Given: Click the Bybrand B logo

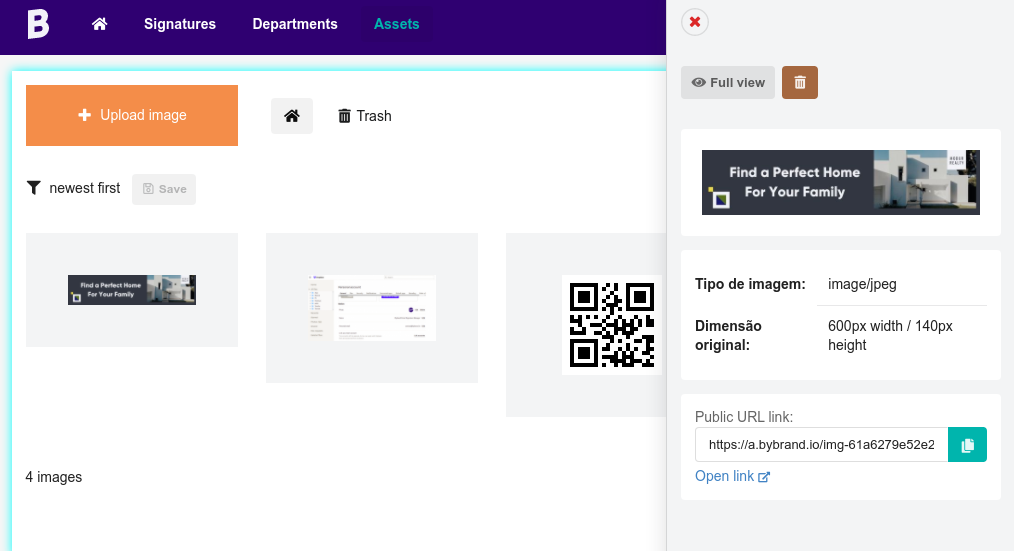Looking at the screenshot, I should (38, 25).
